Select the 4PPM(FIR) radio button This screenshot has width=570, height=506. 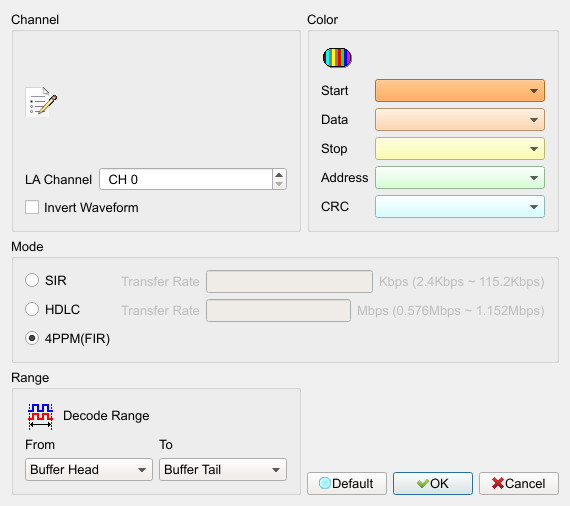point(32,338)
